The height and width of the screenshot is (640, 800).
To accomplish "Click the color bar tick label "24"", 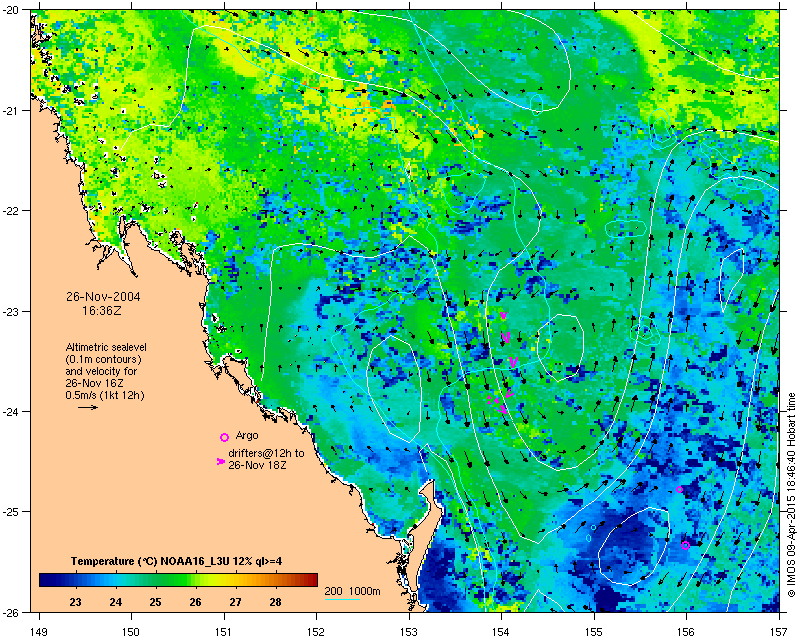I will pos(115,602).
